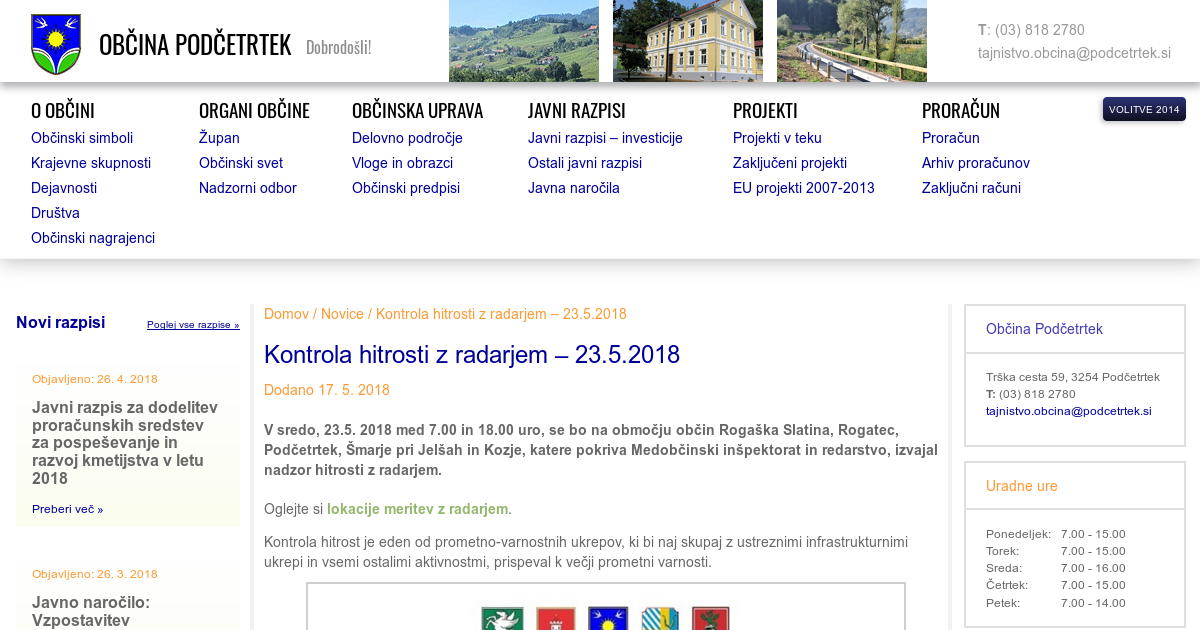This screenshot has width=1200, height=630.
Task: Click the Podčetrtek municipality coat of arms logo
Action: 56,44
